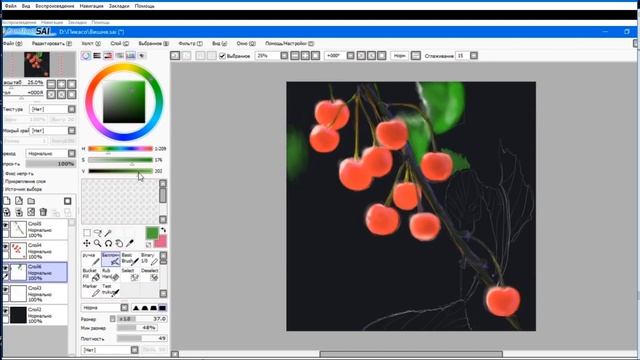Select the flattest brush edge shape
The image size is (640, 360).
pyautogui.click(x=162, y=308)
